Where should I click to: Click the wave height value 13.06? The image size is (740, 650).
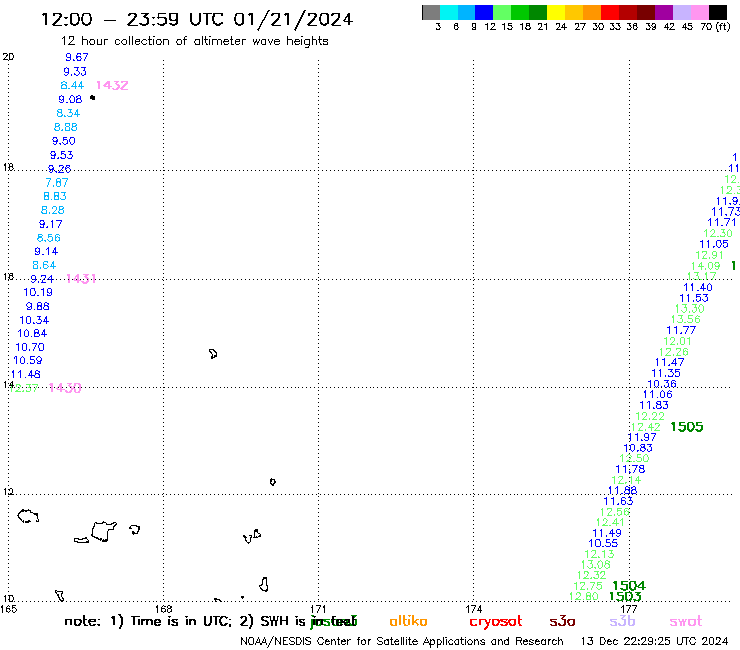coord(595,565)
